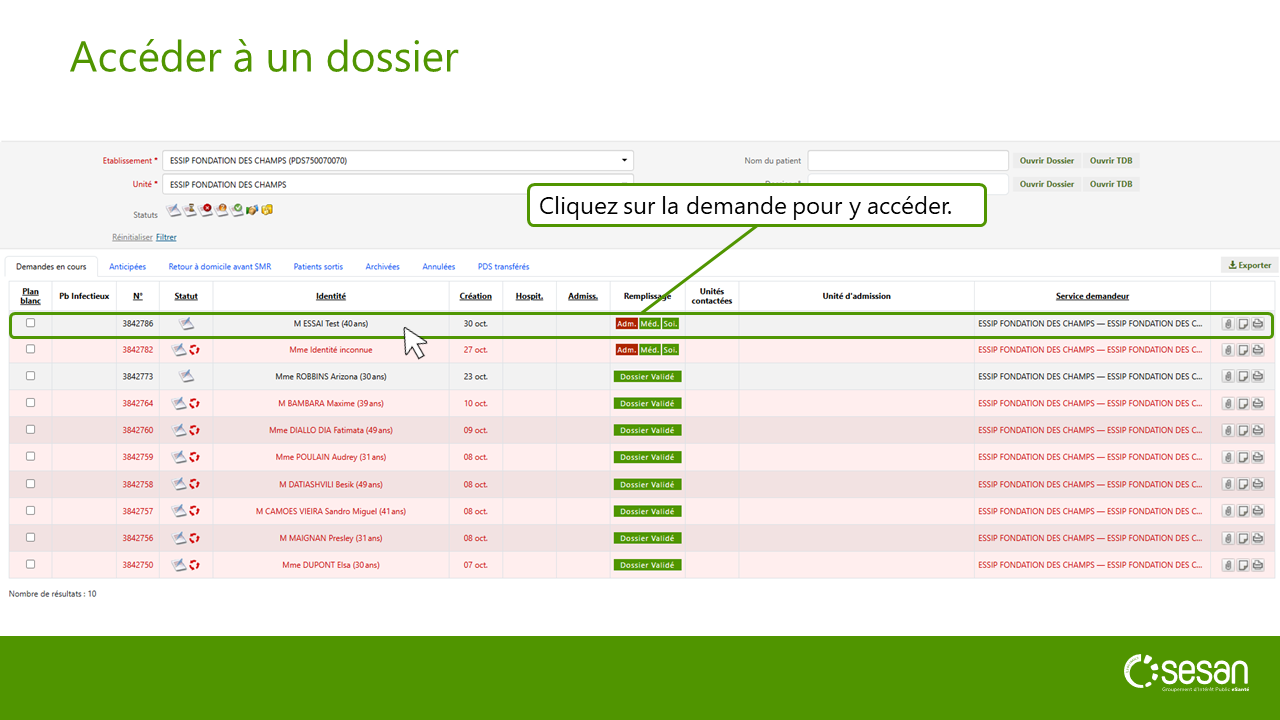Click the green checkmark status filter icon
The image size is (1280, 720).
237,210
